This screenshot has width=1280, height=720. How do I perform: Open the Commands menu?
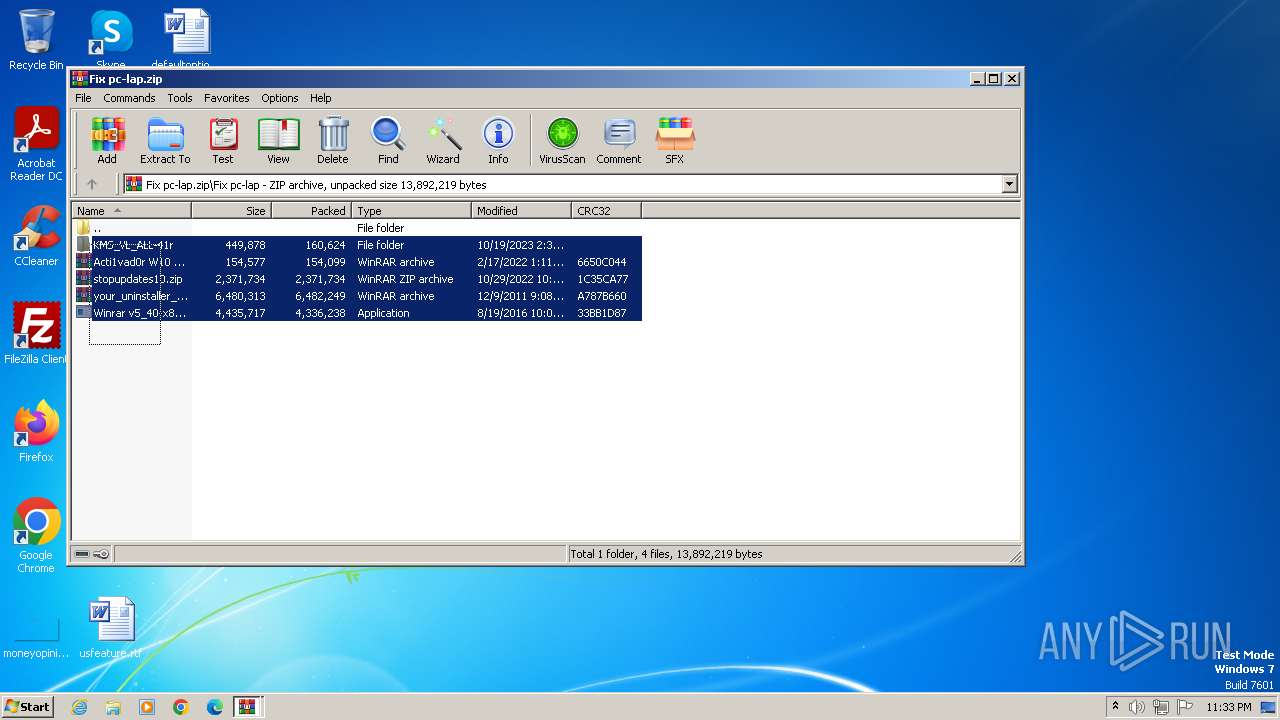129,98
